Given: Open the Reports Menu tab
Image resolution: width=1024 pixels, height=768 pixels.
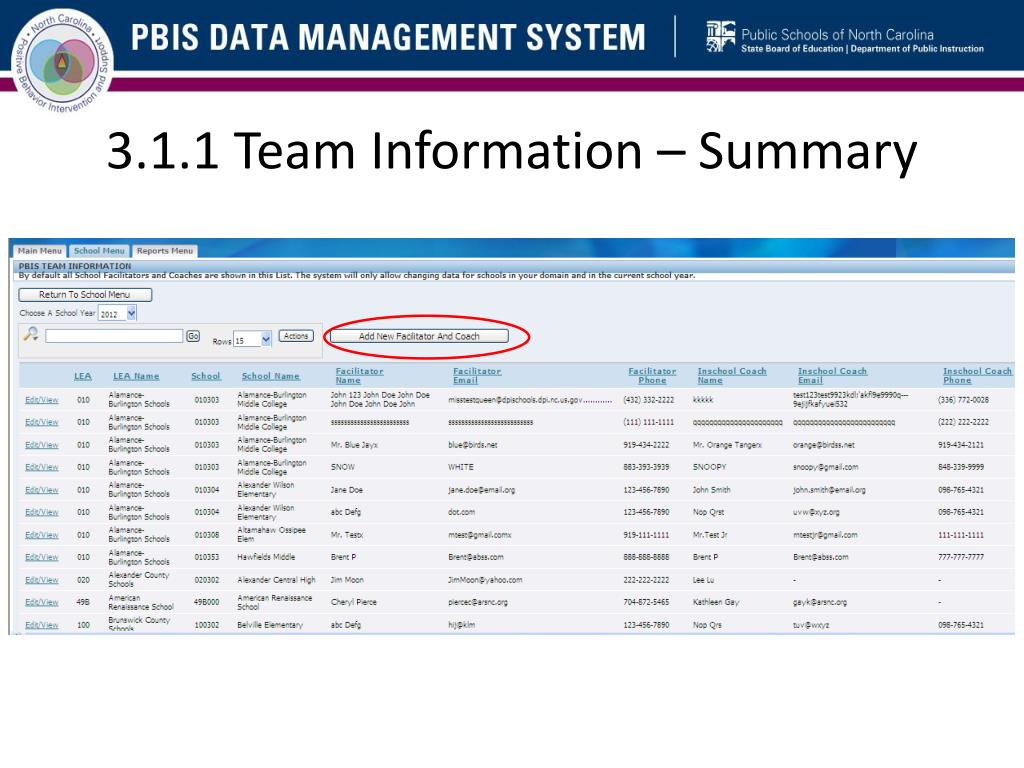Looking at the screenshot, I should click(165, 251).
